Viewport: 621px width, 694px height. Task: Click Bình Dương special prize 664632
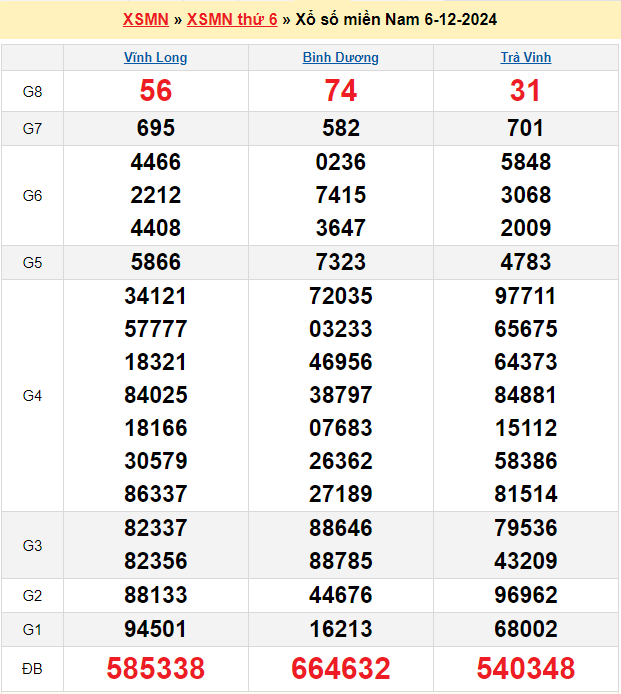coord(340,668)
